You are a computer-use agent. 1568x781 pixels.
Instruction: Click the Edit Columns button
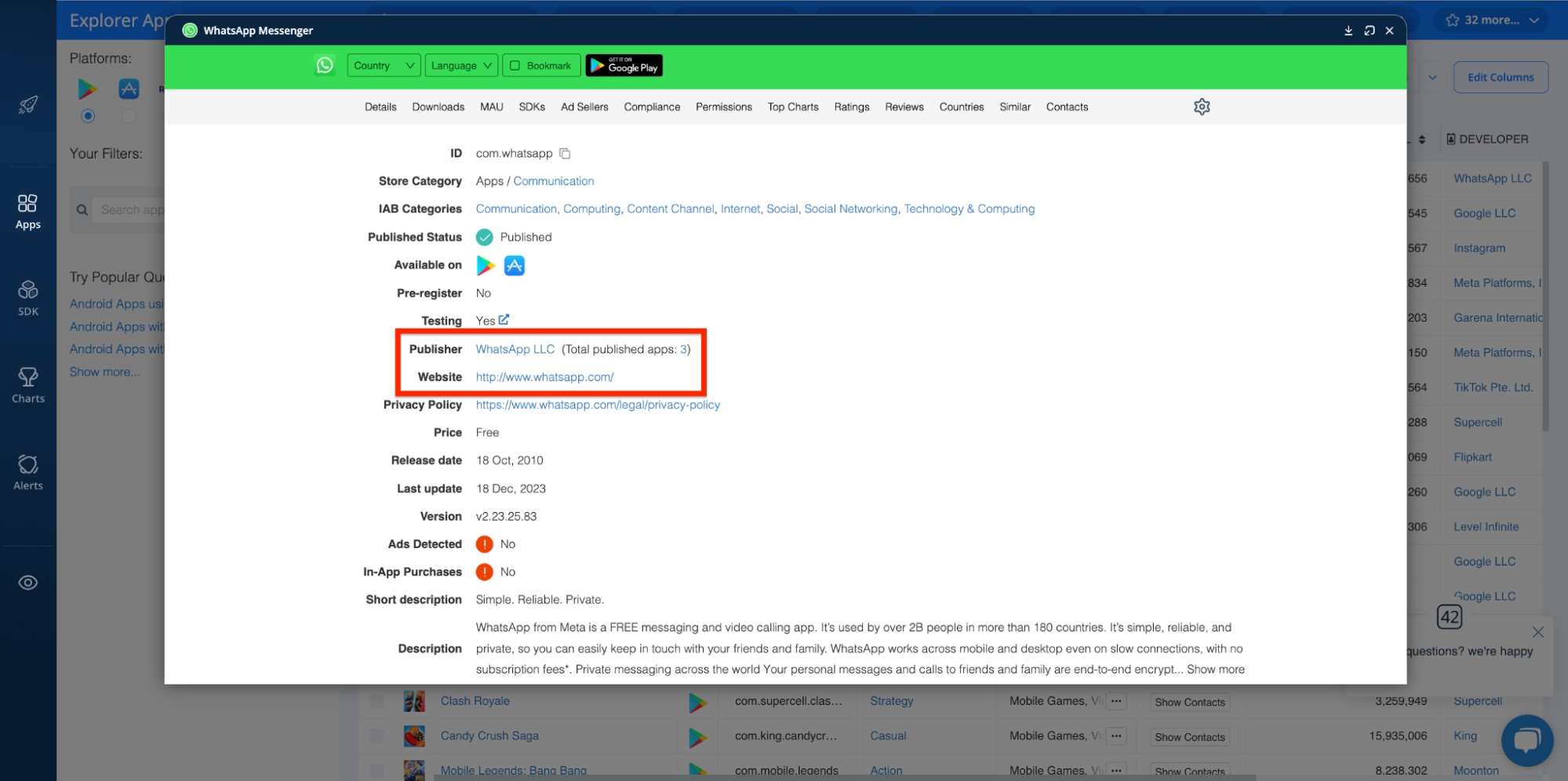point(1501,77)
